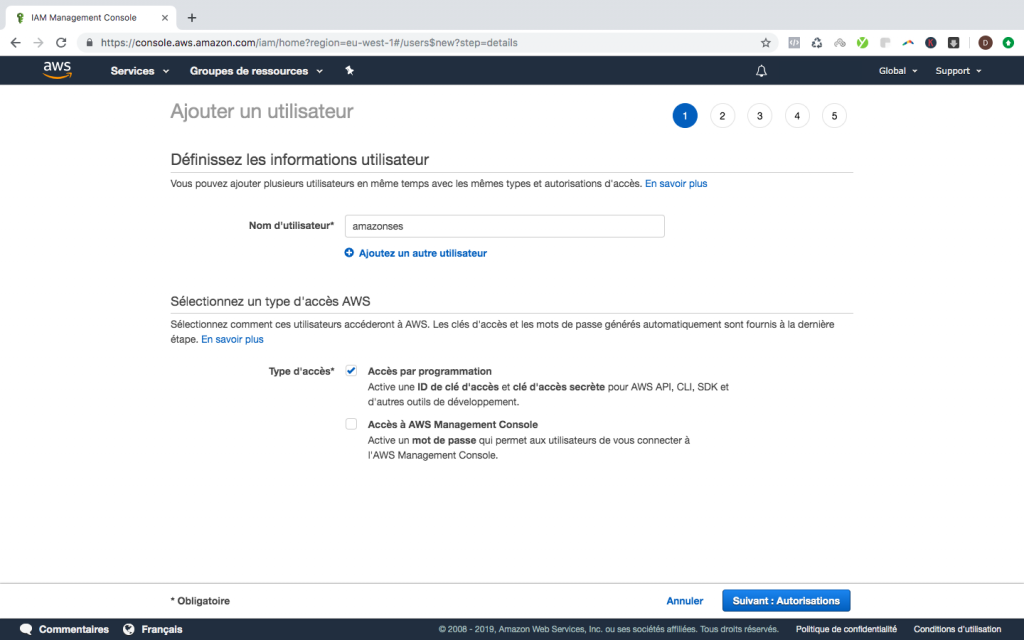The image size is (1024, 640).
Task: Click the Nom d'utilisateur text field
Action: (x=504, y=226)
